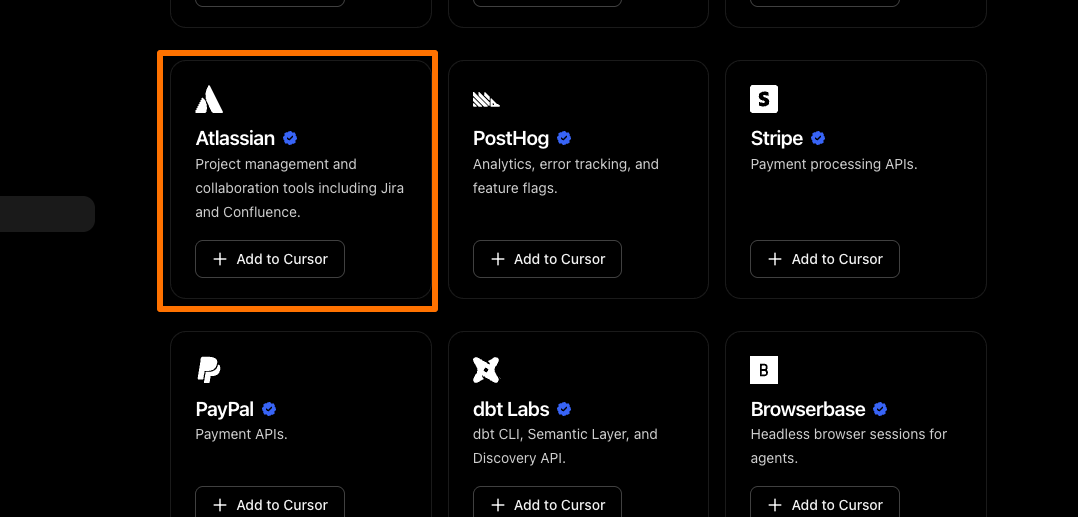The height and width of the screenshot is (517, 1078).
Task: Click the Browserbase B logo icon
Action: coord(764,370)
